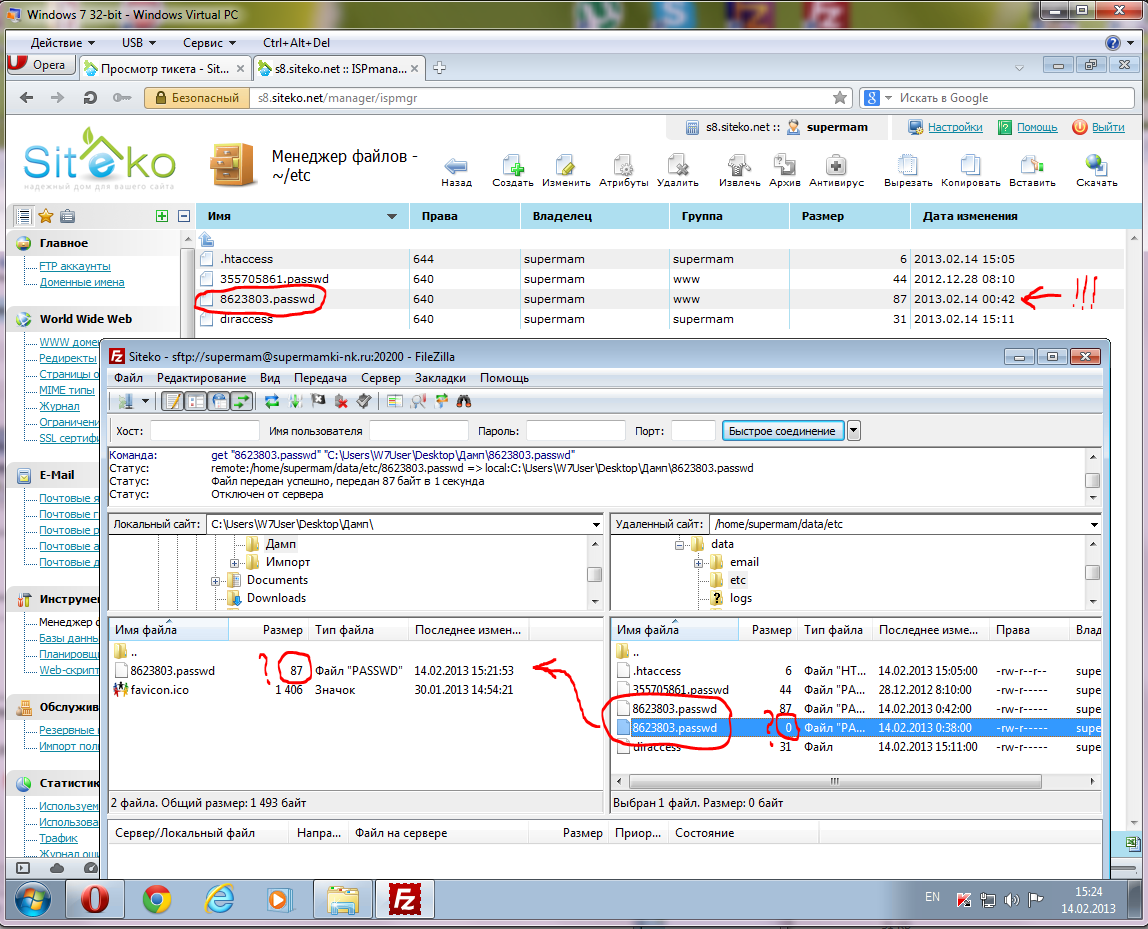Click FileZilla's binoculars file search icon

(464, 401)
